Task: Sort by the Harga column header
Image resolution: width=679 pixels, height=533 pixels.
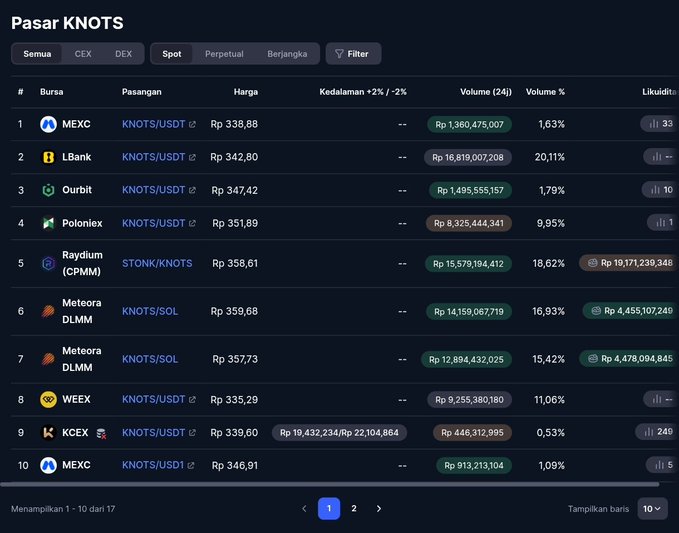Action: point(246,92)
